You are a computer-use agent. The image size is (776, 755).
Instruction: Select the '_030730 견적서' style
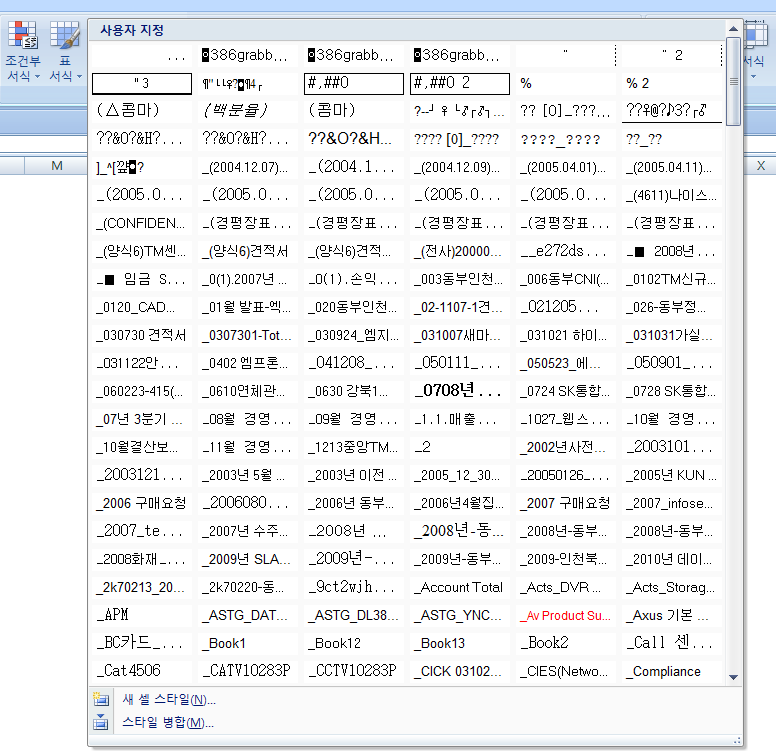click(x=142, y=335)
